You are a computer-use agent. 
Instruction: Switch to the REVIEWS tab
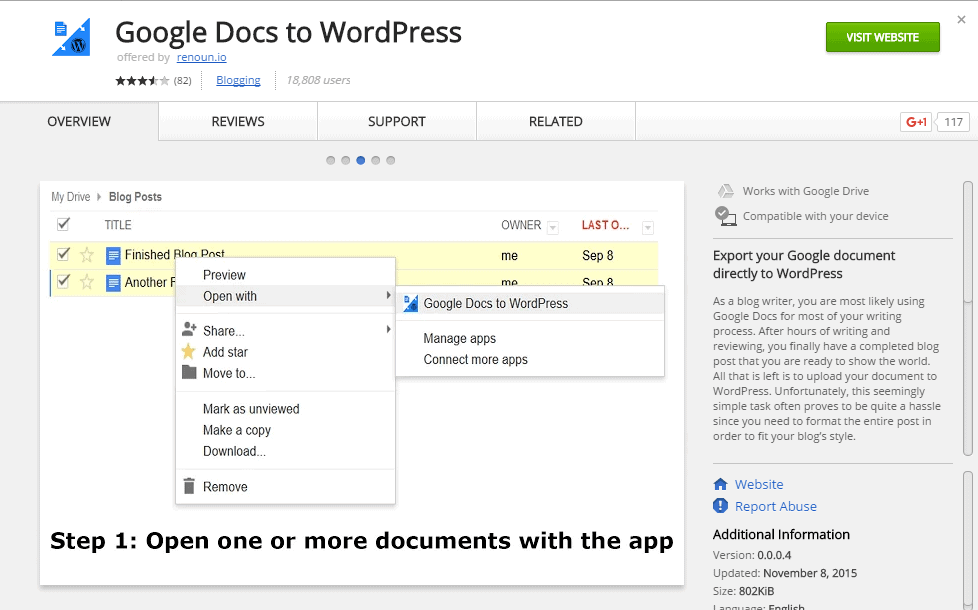pos(238,122)
